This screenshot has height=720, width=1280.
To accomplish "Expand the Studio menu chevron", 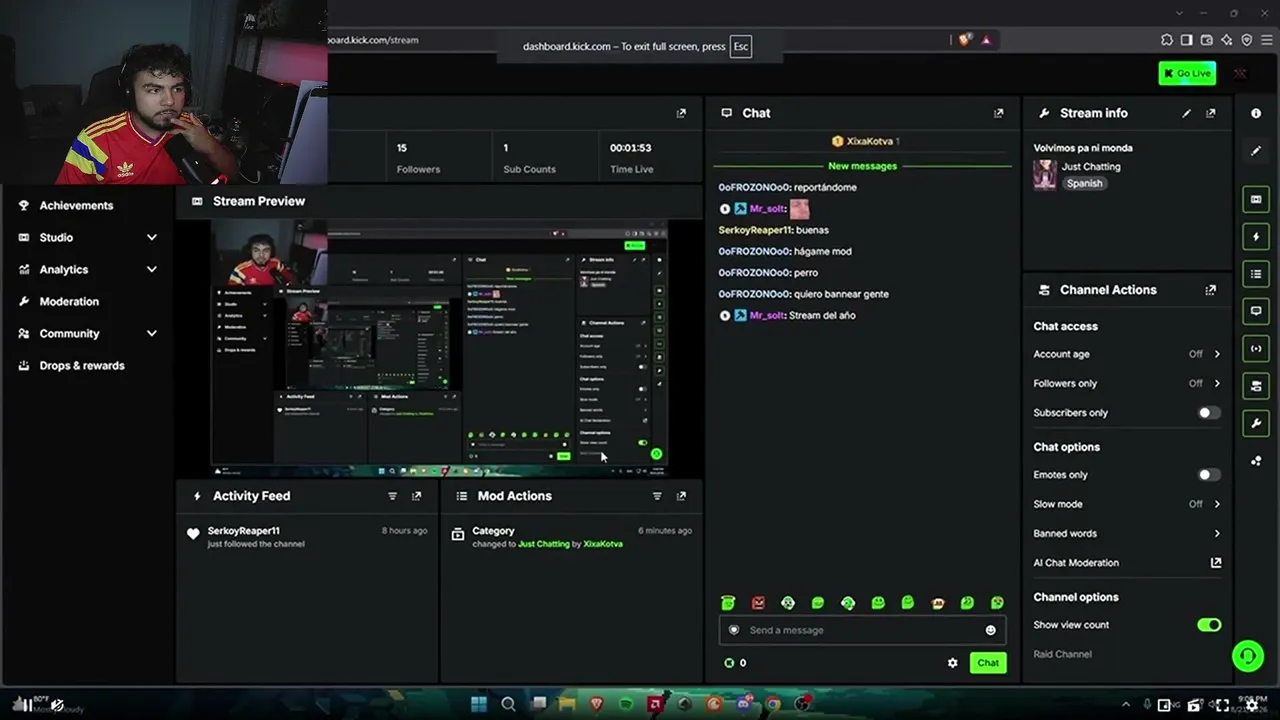I will pos(152,237).
